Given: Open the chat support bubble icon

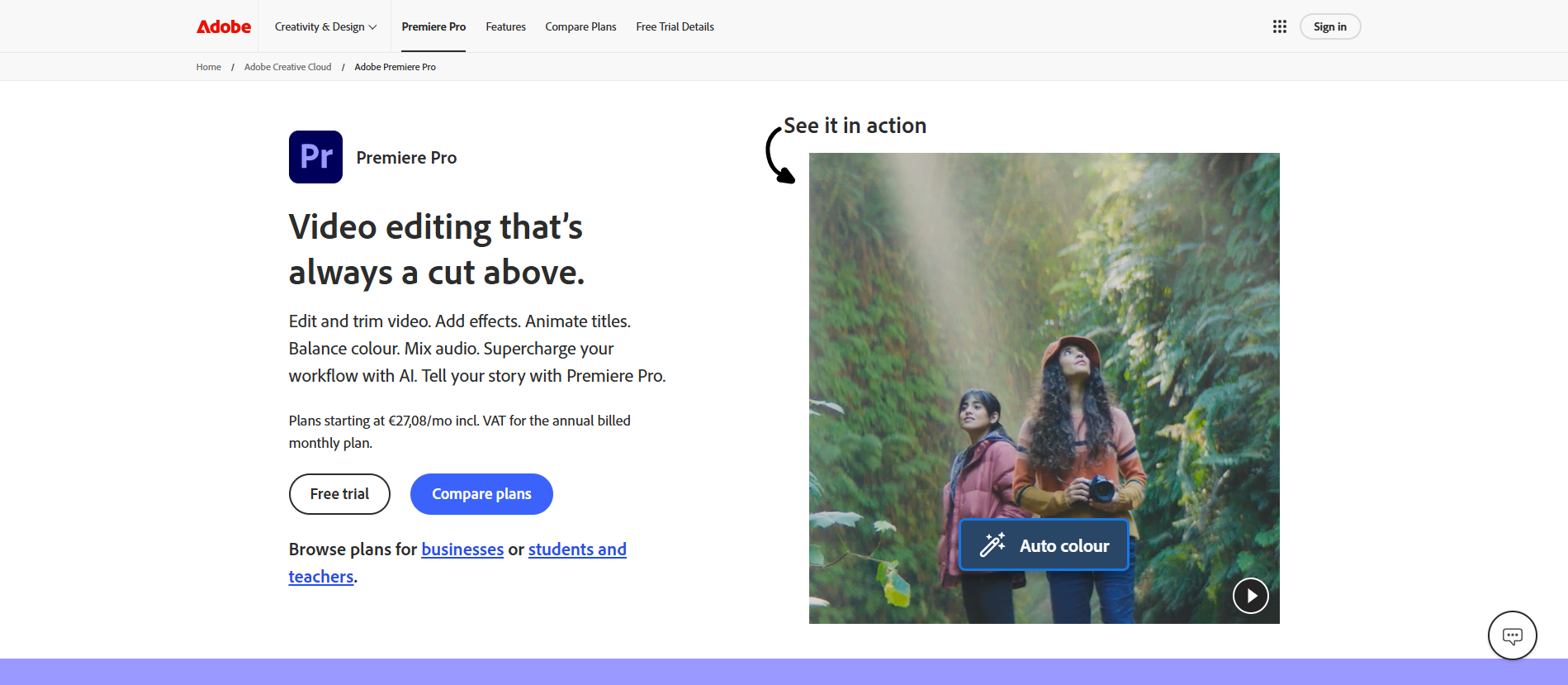Looking at the screenshot, I should (1513, 635).
